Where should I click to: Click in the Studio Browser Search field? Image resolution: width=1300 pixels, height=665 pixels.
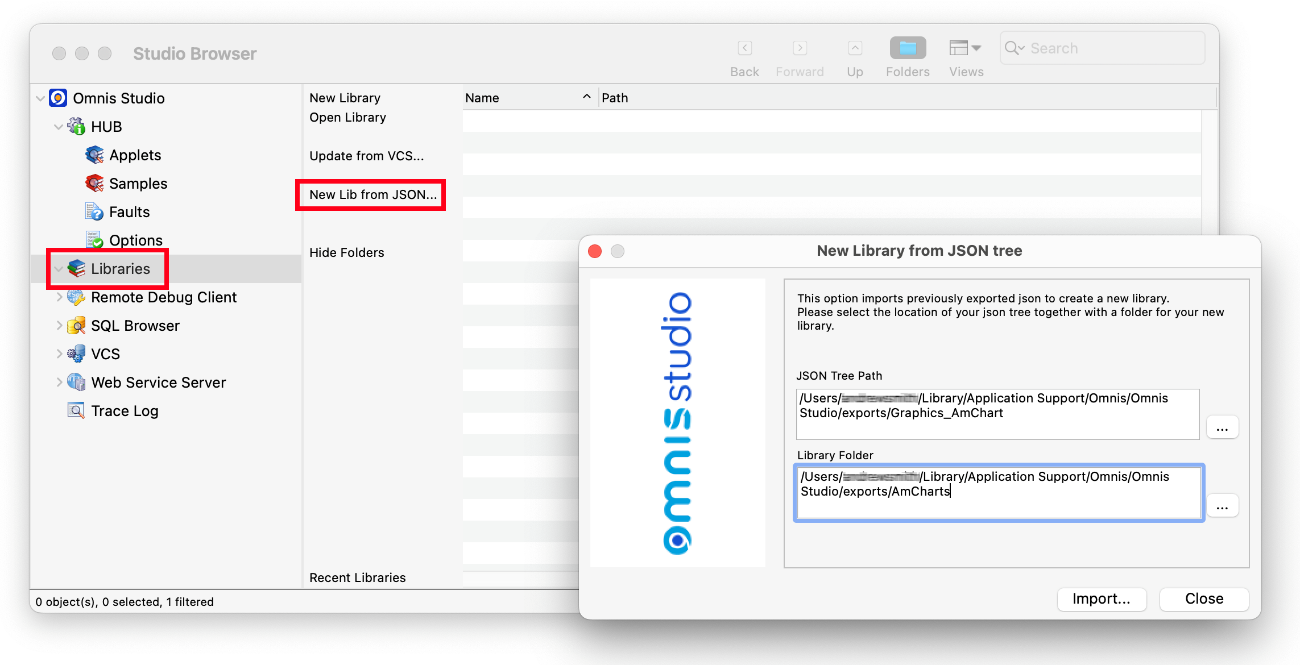click(x=1102, y=48)
